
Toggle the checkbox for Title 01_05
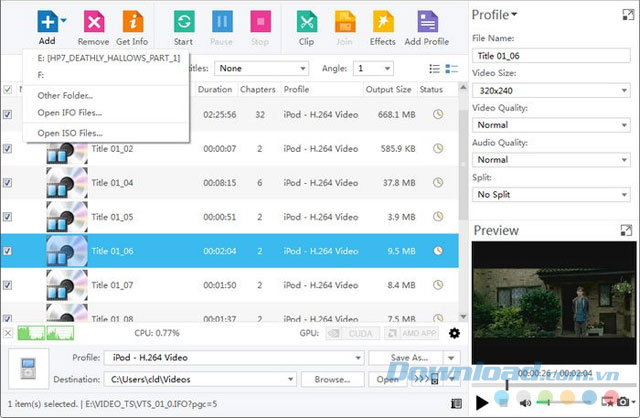pyautogui.click(x=8, y=217)
